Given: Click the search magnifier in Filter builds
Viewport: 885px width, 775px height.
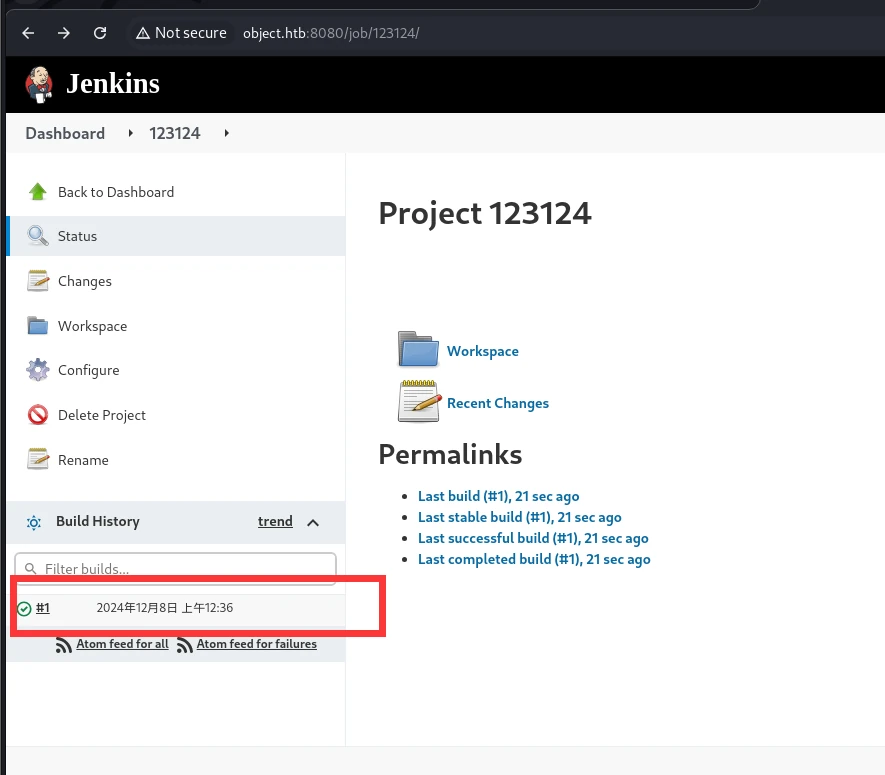Looking at the screenshot, I should 30,568.
